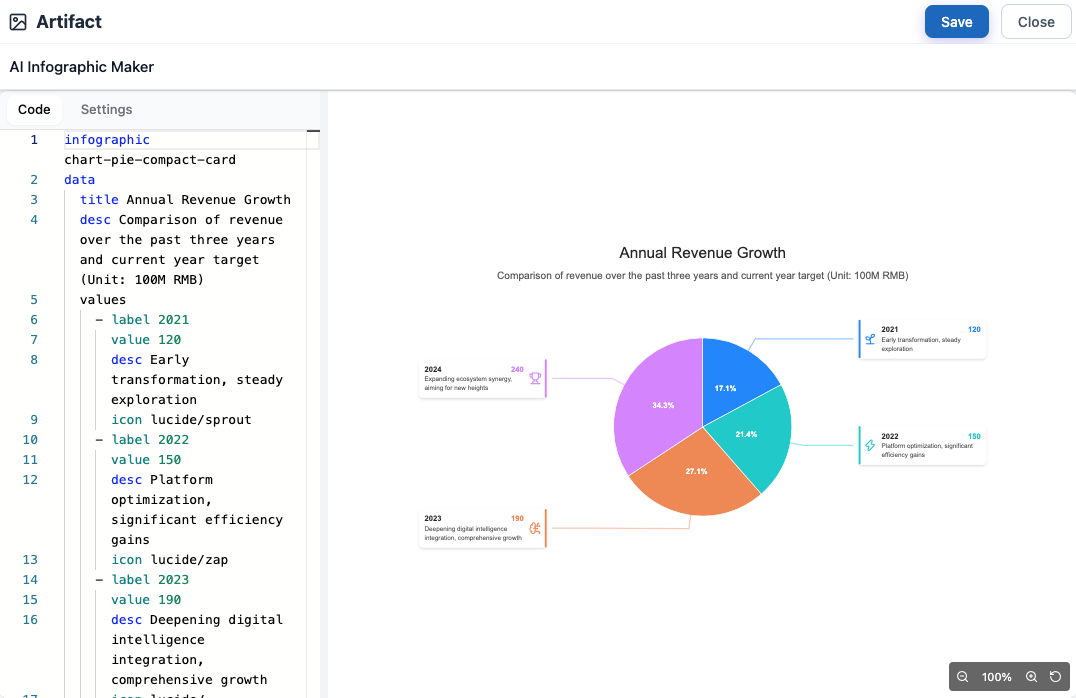Click the chart subtitle about revenue comparison
The image size is (1076, 698).
tap(702, 275)
